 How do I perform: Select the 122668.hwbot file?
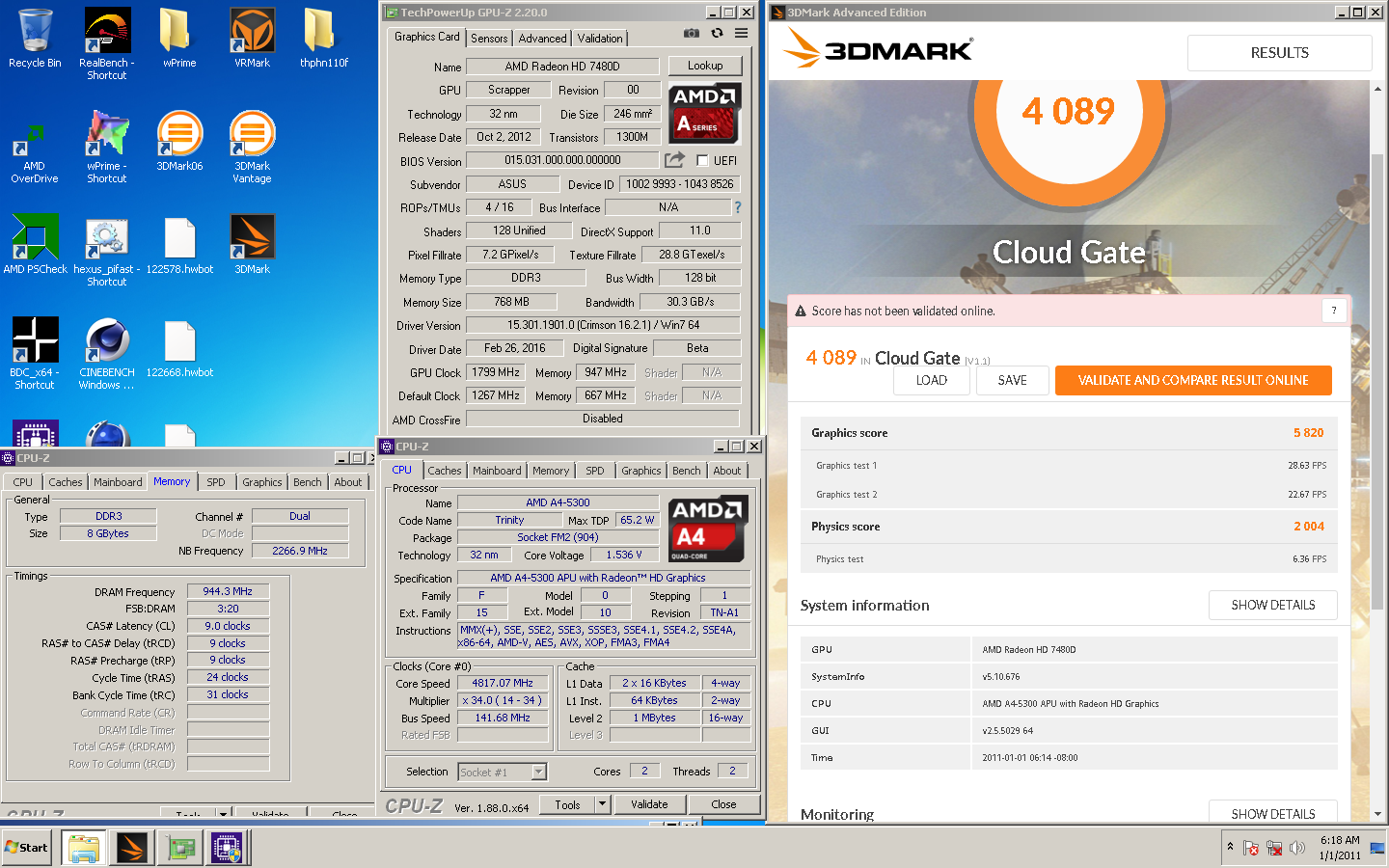pyautogui.click(x=179, y=348)
